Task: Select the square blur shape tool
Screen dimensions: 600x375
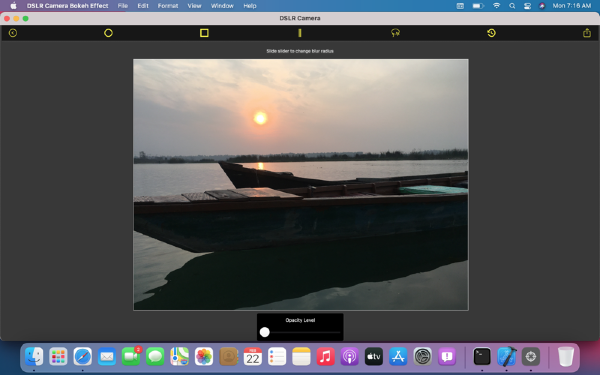Action: pyautogui.click(x=204, y=33)
